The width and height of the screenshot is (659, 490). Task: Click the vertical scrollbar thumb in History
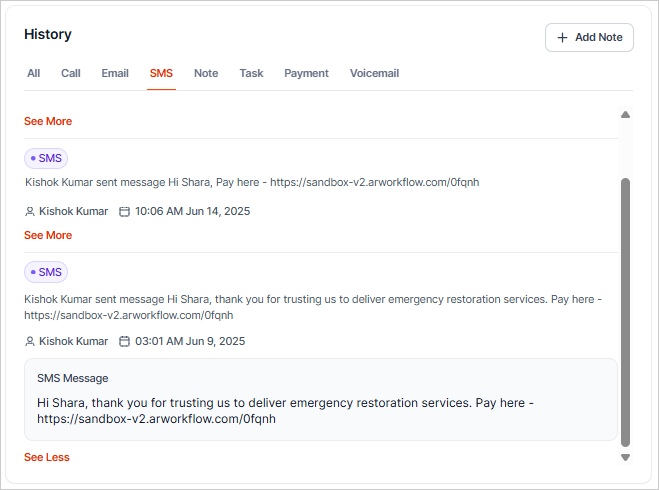626,310
